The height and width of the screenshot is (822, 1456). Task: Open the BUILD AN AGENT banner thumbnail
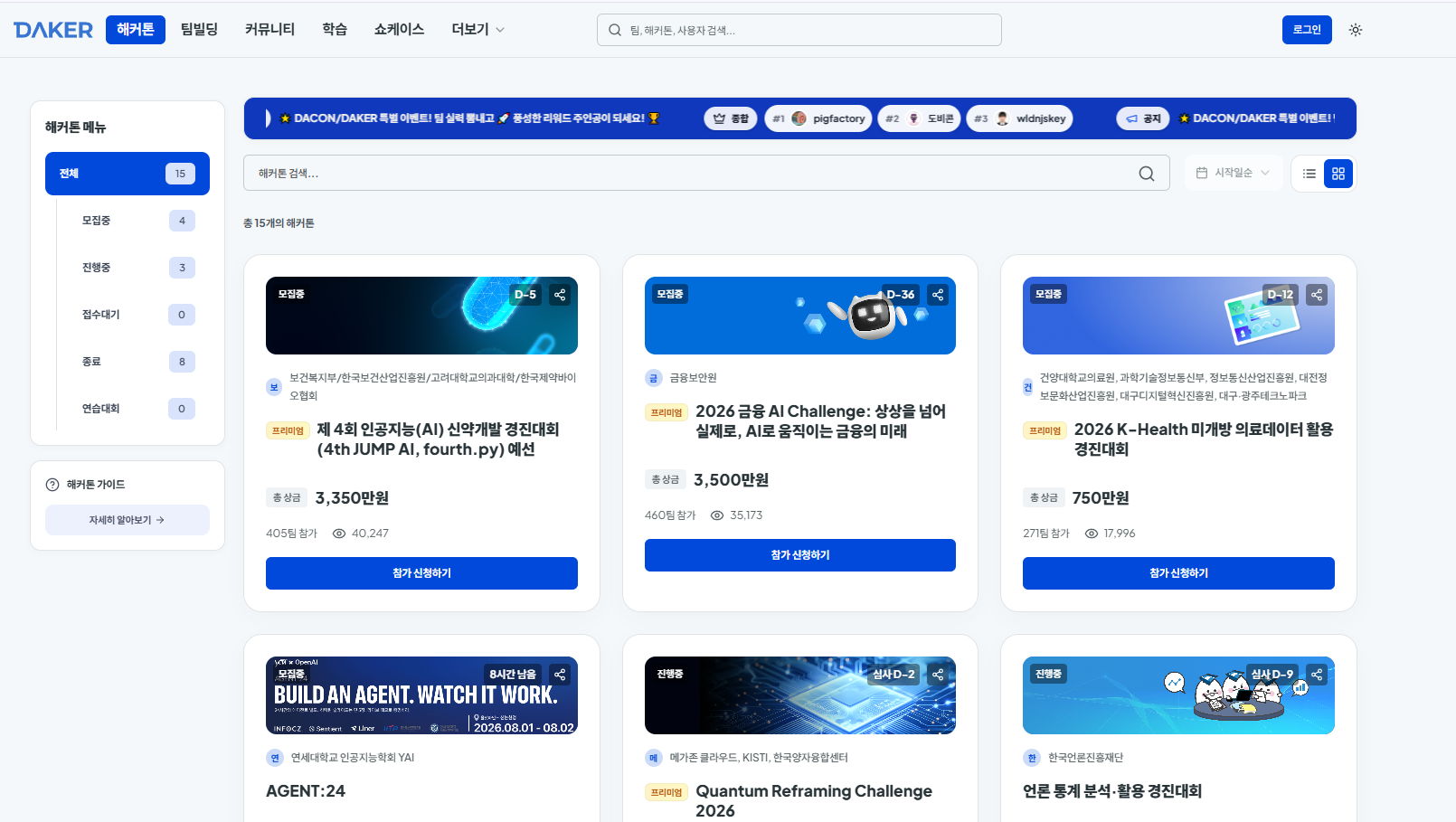(x=421, y=695)
